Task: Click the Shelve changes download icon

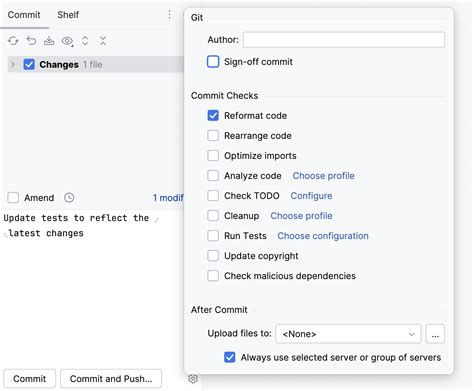Action: pos(49,41)
